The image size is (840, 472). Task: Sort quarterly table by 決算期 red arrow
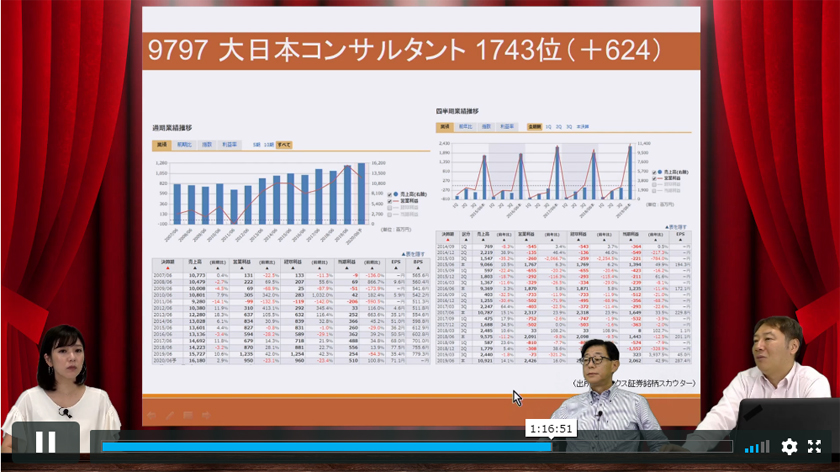coord(448,240)
